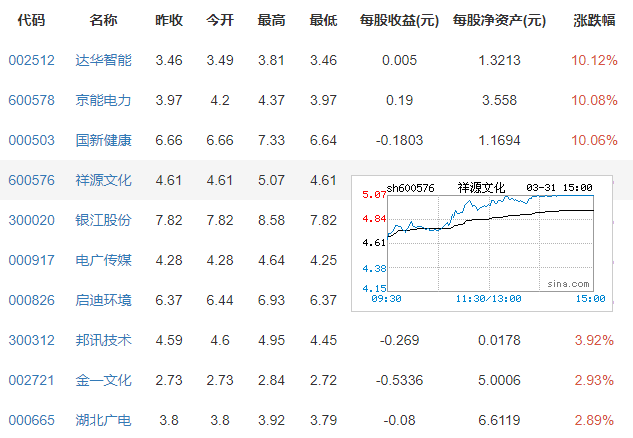Open 国新健康 stock name link
The width and height of the screenshot is (633, 438).
pos(103,140)
